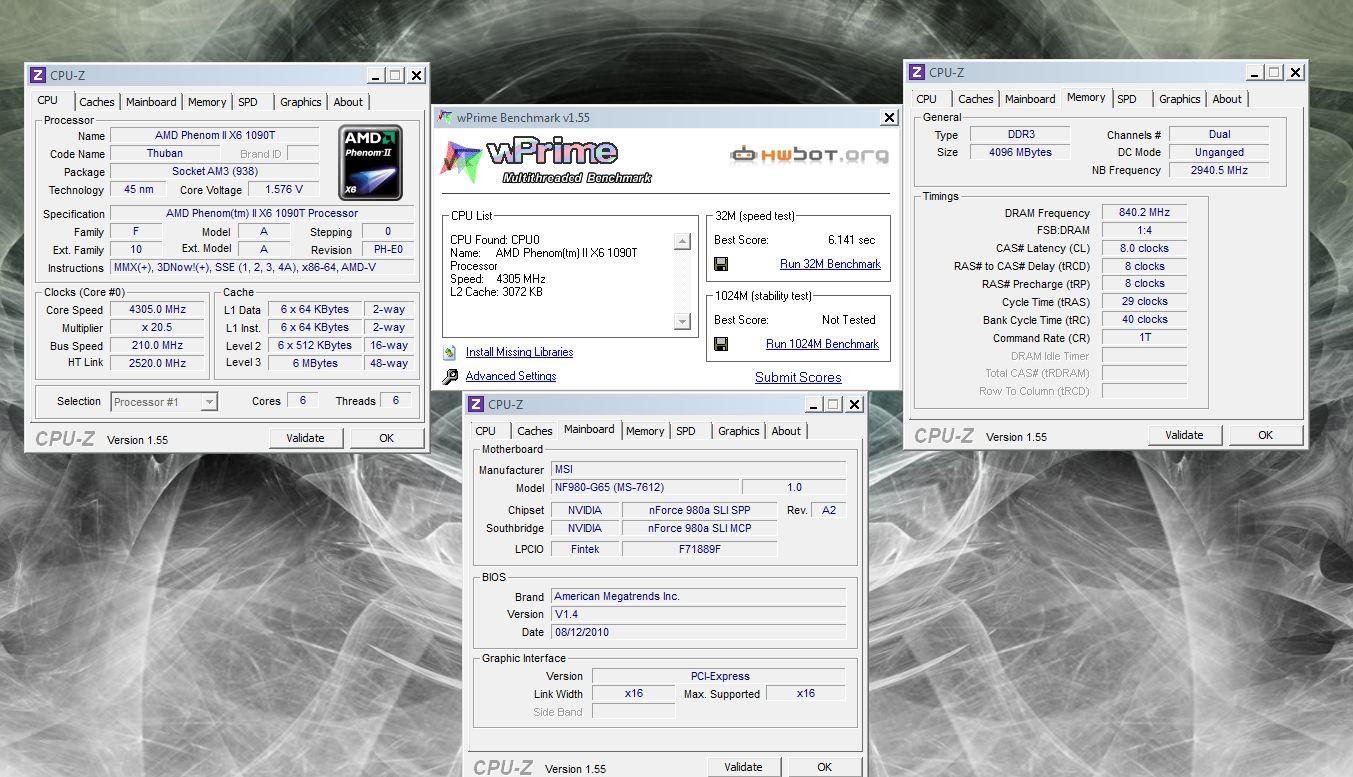
Task: Click the Multiplier x 20.5 value
Action: [158, 328]
